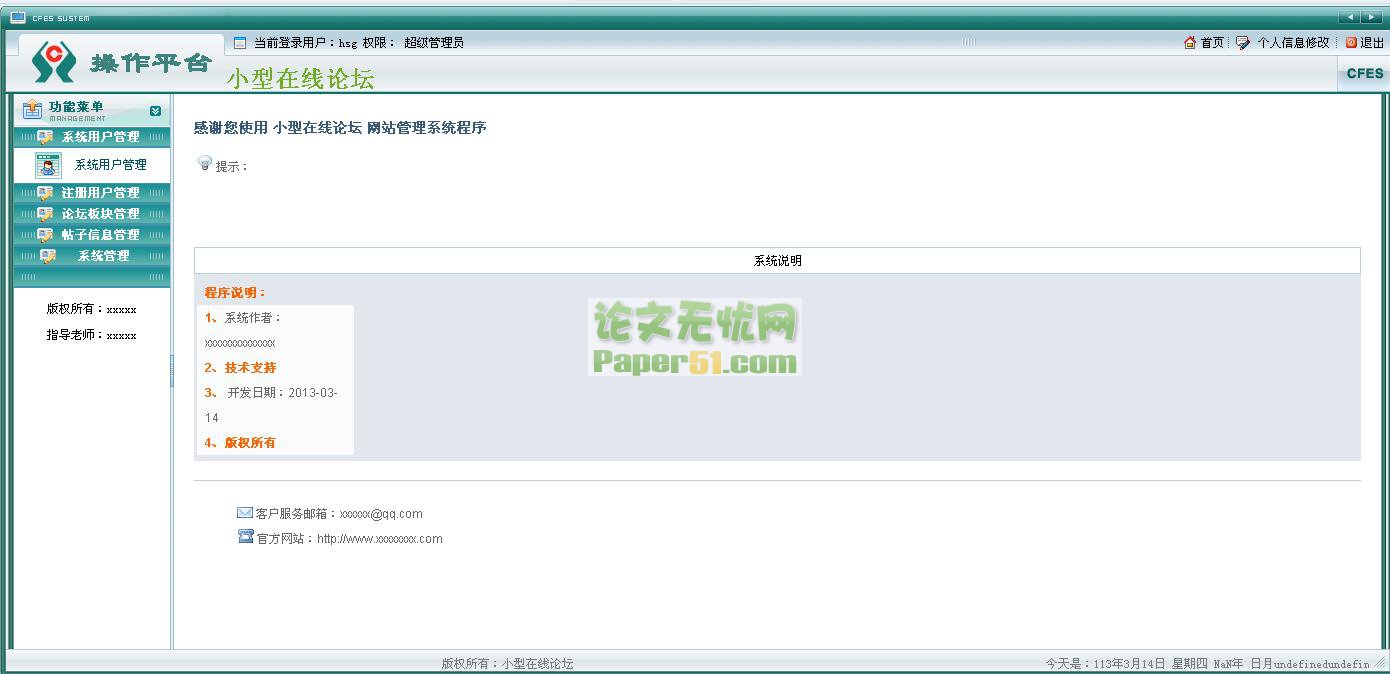Screen dimensions: 1390x674
Task: Click the 今天是 date in status bar
Action: 1208,664
